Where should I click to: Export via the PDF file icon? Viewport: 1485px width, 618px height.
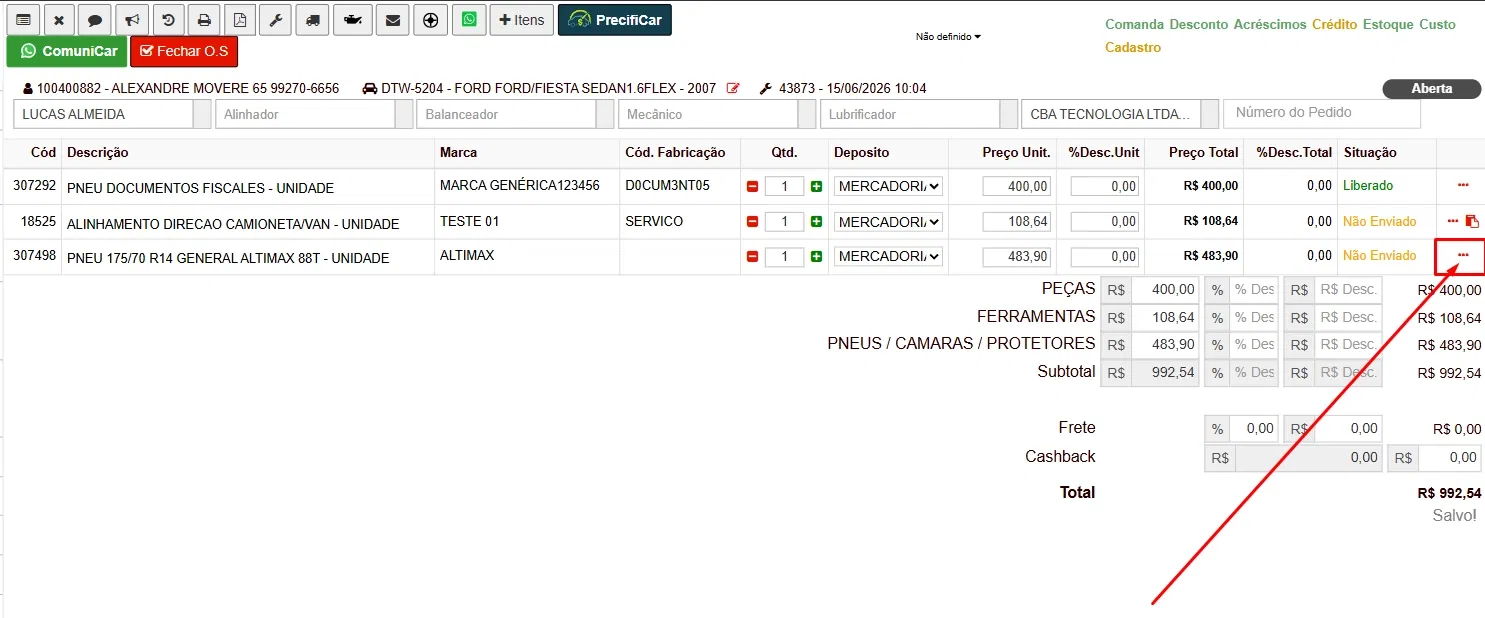239,20
